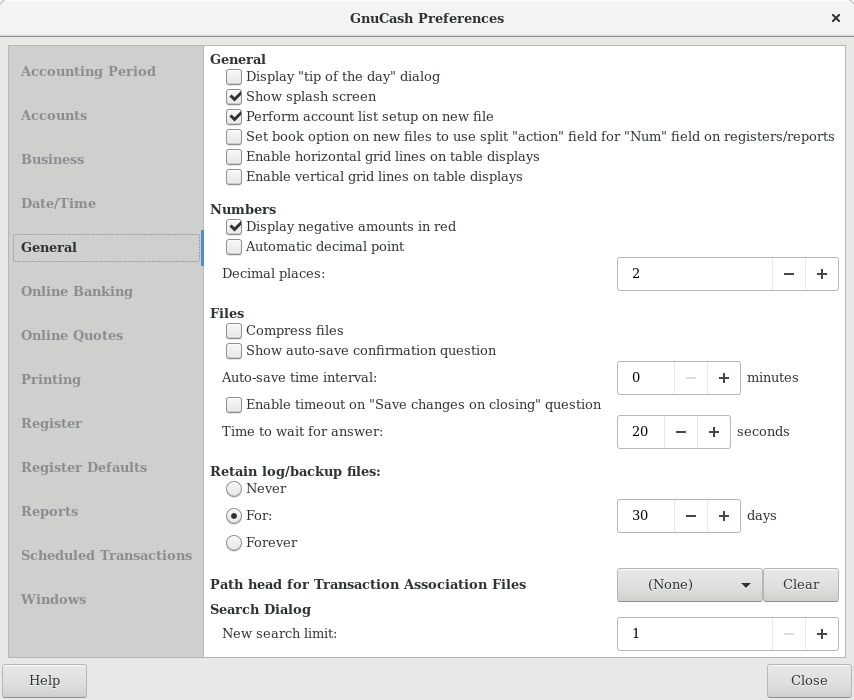Decrease the retain log files days
Screen dimensions: 854x700
pos(691,516)
